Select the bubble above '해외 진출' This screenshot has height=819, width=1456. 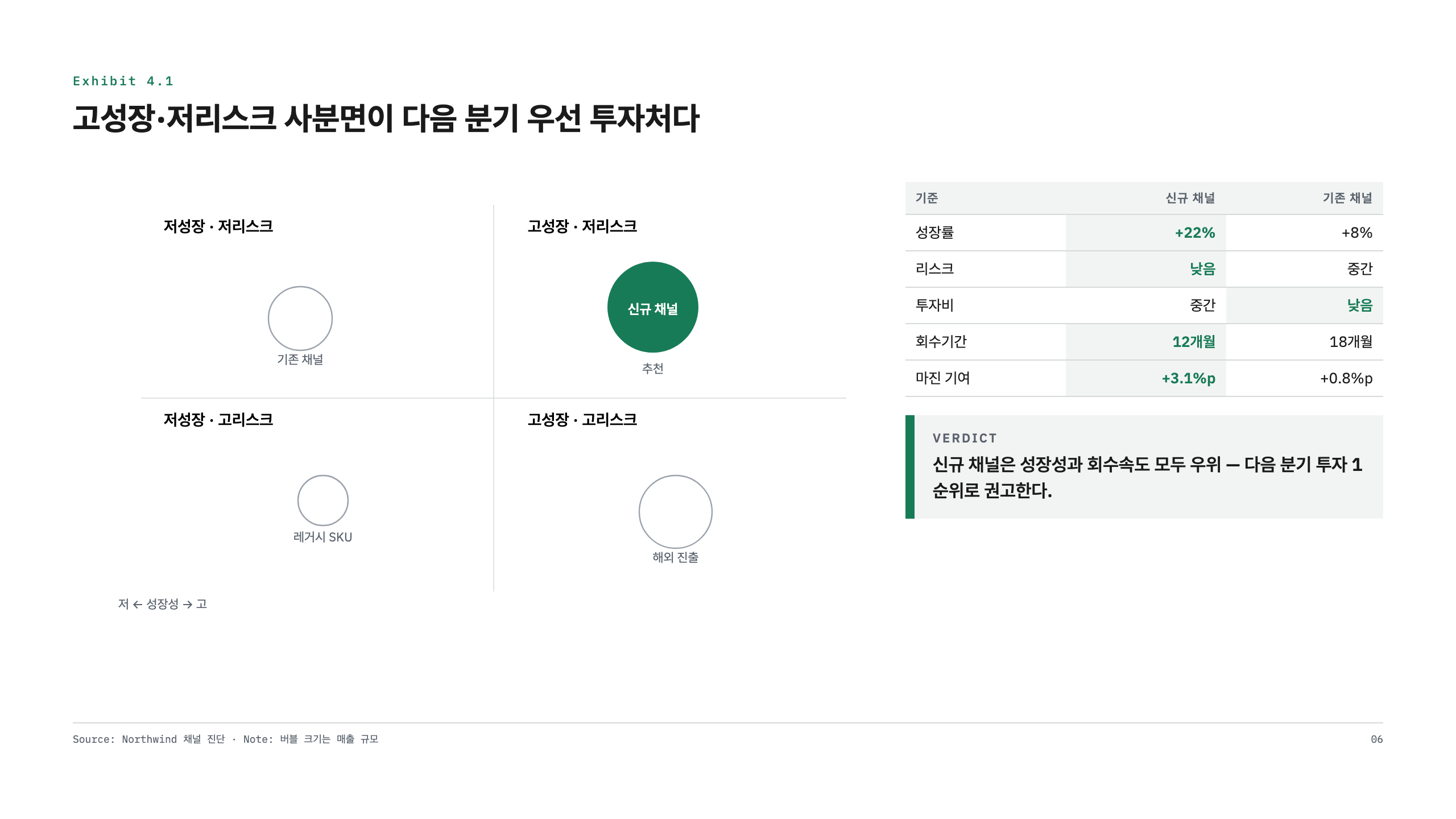(676, 512)
